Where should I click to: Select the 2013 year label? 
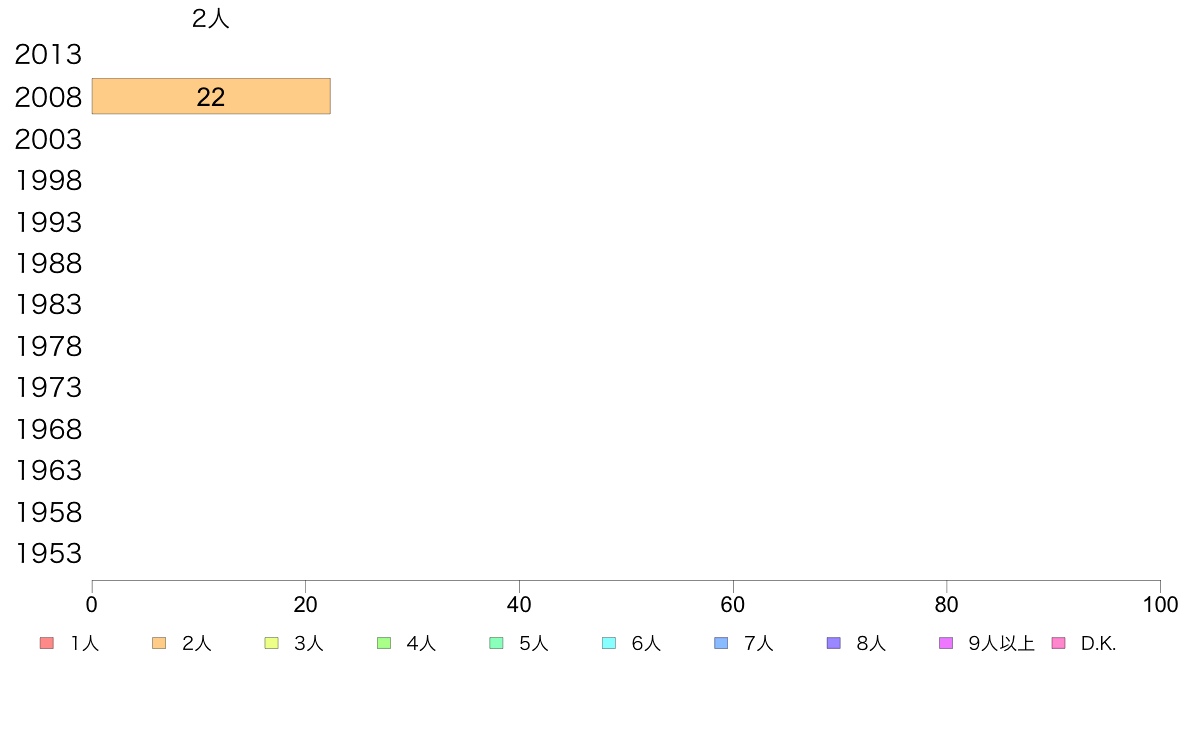tap(48, 55)
